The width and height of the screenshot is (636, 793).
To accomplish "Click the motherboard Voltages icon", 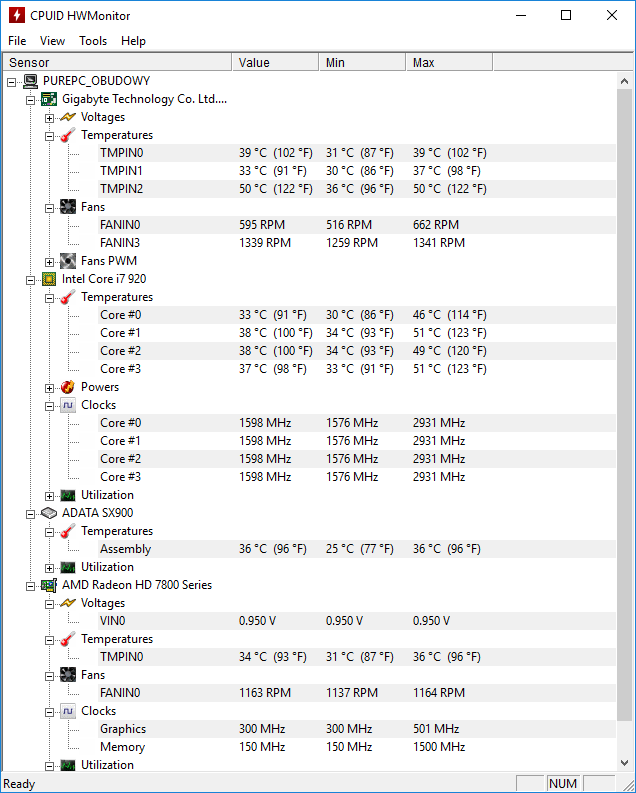I will click(x=67, y=117).
